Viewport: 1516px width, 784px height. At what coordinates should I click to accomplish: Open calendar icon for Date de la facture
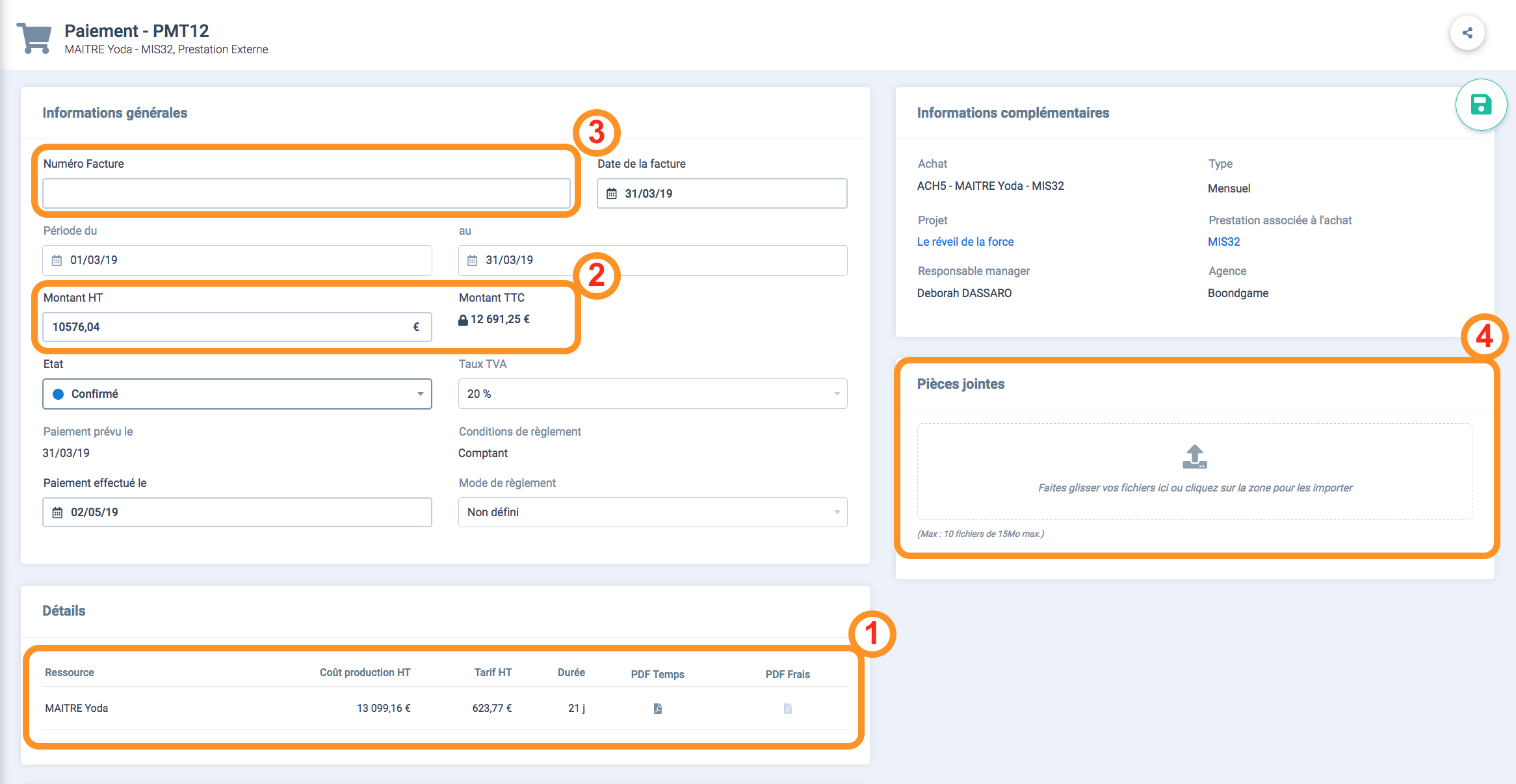coord(612,194)
